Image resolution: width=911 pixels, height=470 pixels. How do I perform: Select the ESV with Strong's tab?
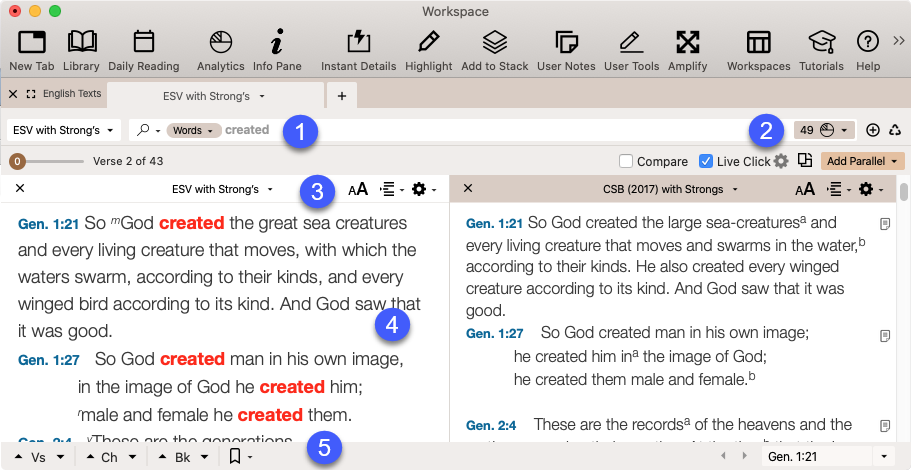214,96
